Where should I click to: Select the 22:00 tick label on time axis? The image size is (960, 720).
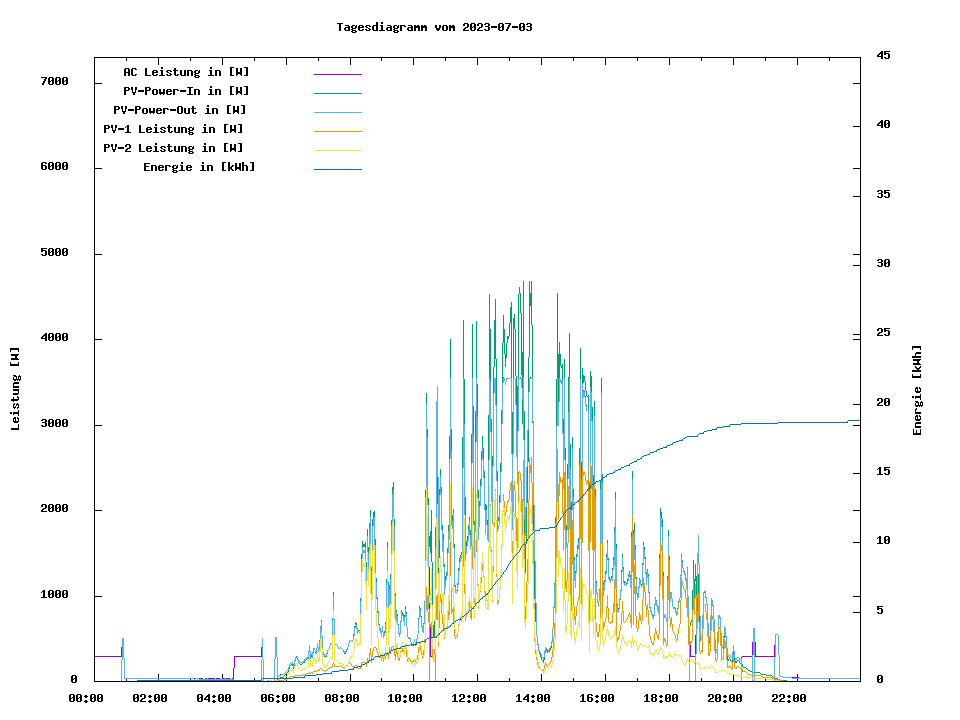pyautogui.click(x=789, y=698)
